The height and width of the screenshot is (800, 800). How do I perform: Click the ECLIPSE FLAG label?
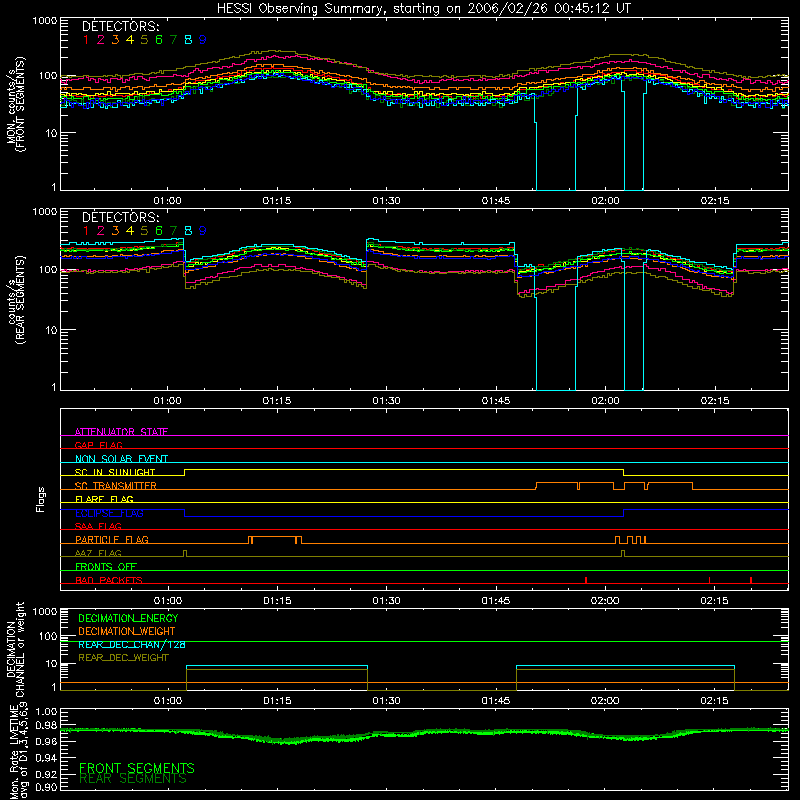point(109,513)
